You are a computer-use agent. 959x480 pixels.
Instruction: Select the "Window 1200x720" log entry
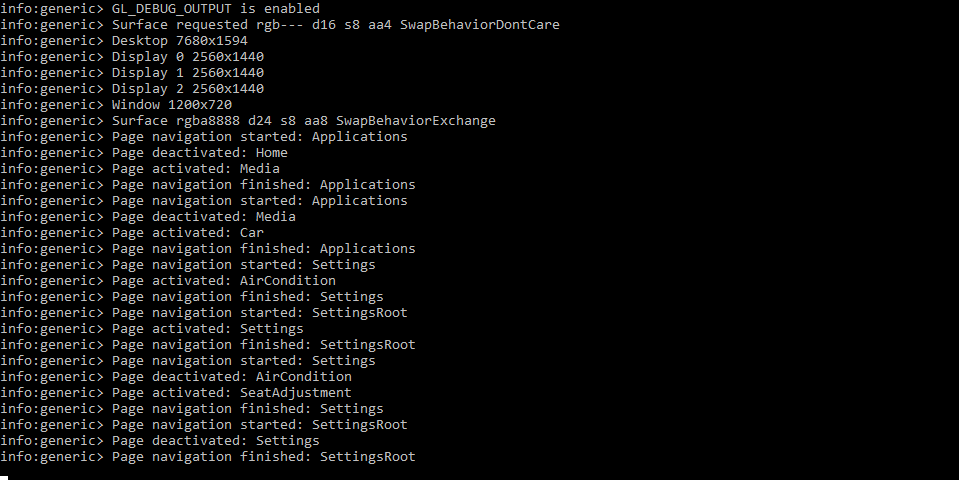[171, 104]
